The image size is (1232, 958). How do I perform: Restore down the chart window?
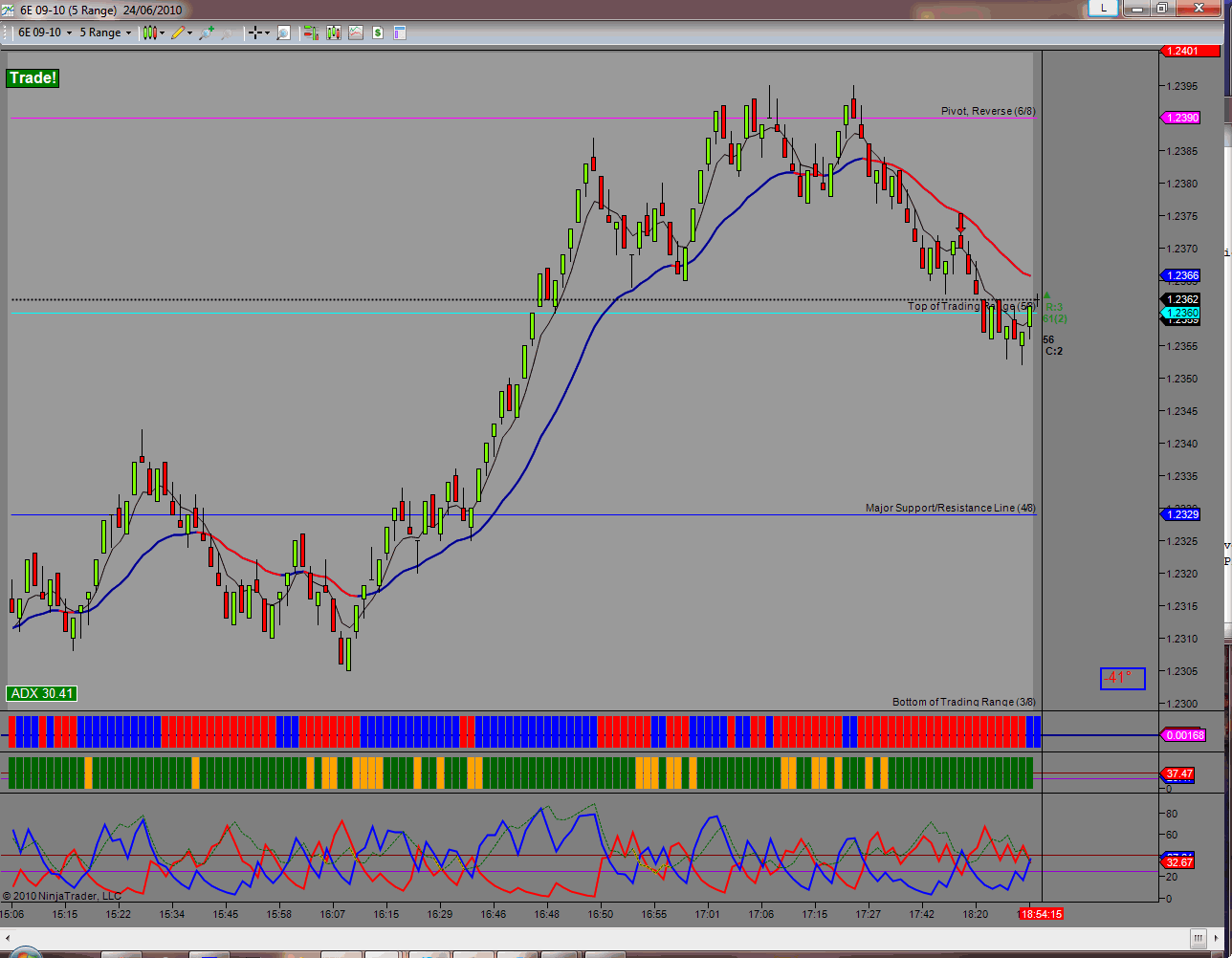tap(1162, 8)
